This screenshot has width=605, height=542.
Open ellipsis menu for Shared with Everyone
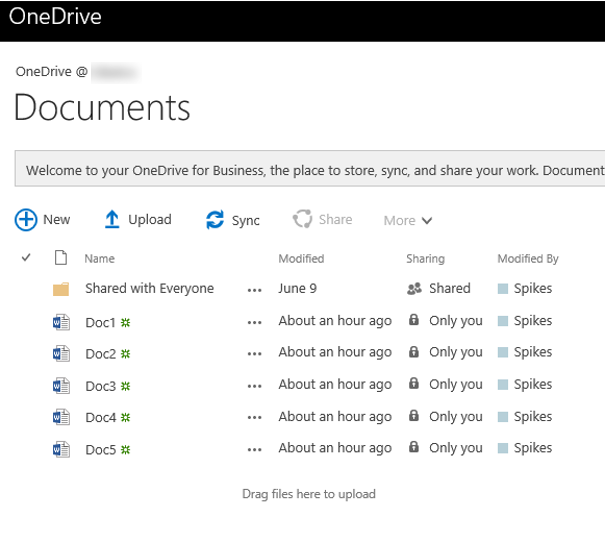(x=255, y=290)
